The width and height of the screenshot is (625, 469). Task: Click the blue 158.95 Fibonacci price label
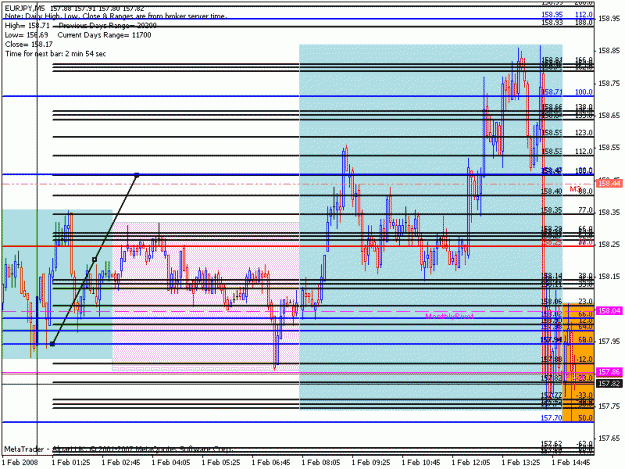pos(552,15)
